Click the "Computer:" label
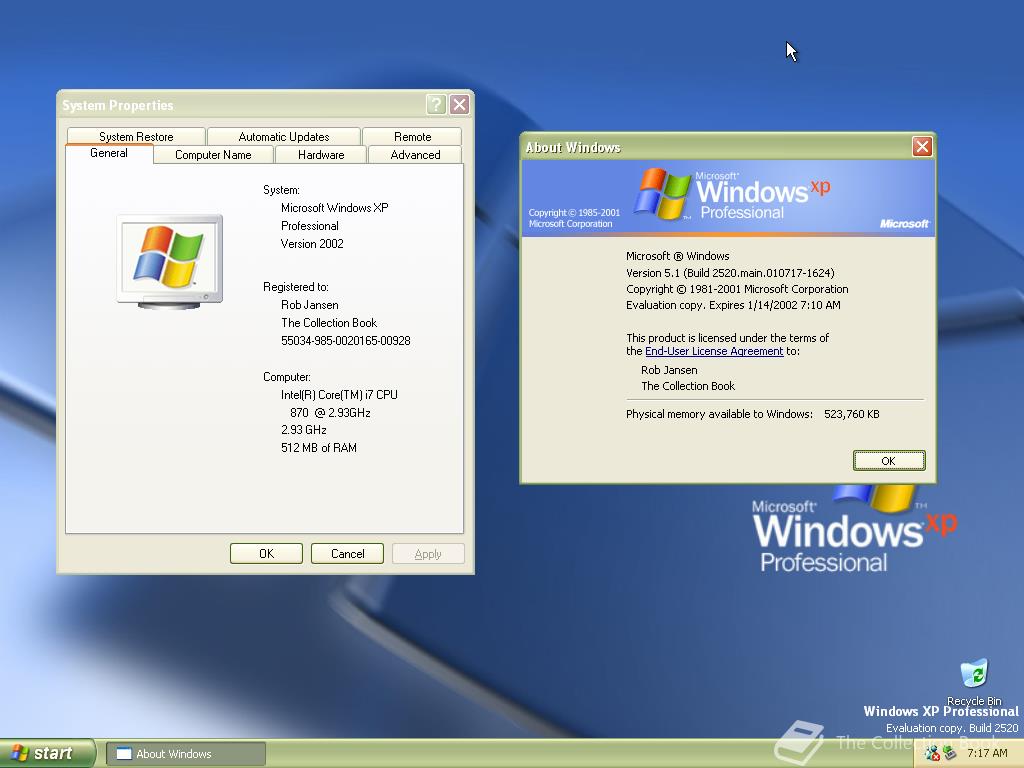 pyautogui.click(x=287, y=377)
